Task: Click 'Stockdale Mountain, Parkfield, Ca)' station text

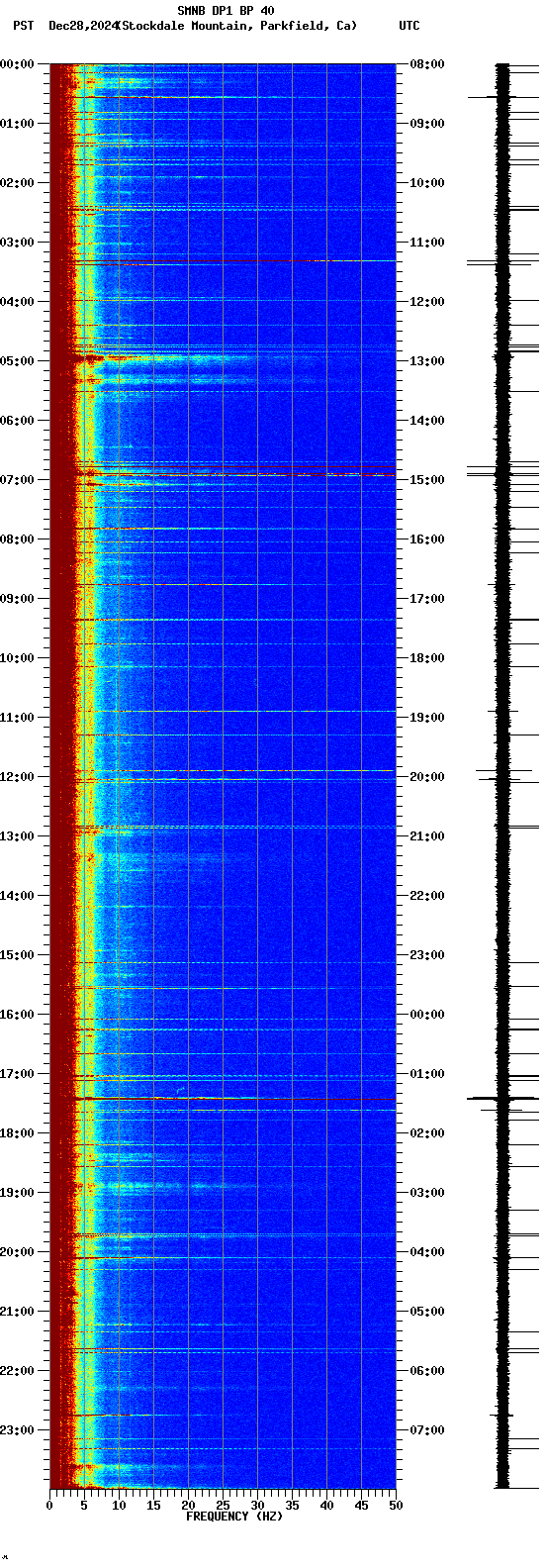Action: [x=237, y=26]
